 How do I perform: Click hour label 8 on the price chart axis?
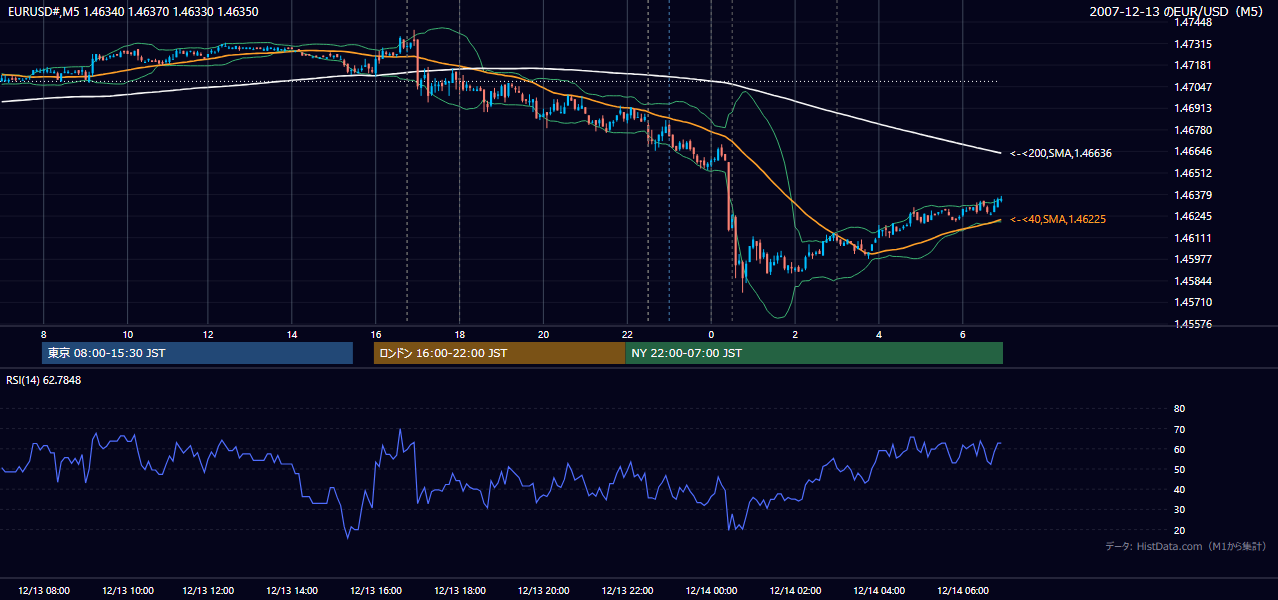(x=43, y=333)
